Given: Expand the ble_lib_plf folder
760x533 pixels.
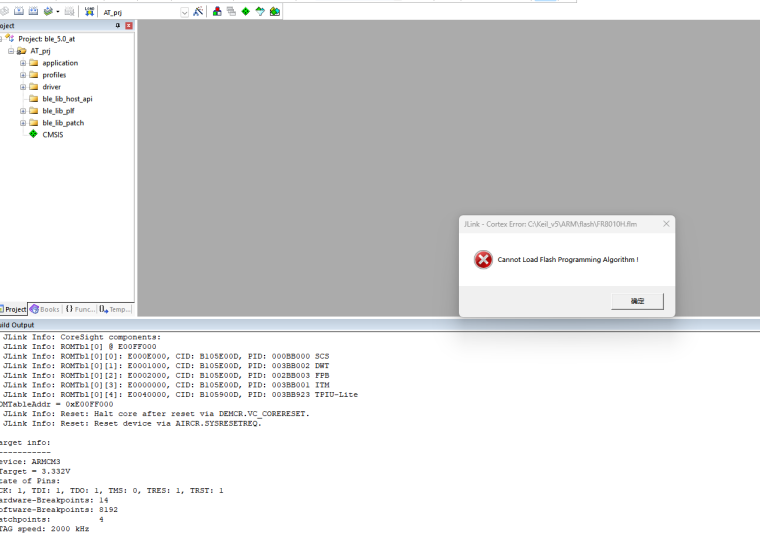Looking at the screenshot, I should pos(23,111).
